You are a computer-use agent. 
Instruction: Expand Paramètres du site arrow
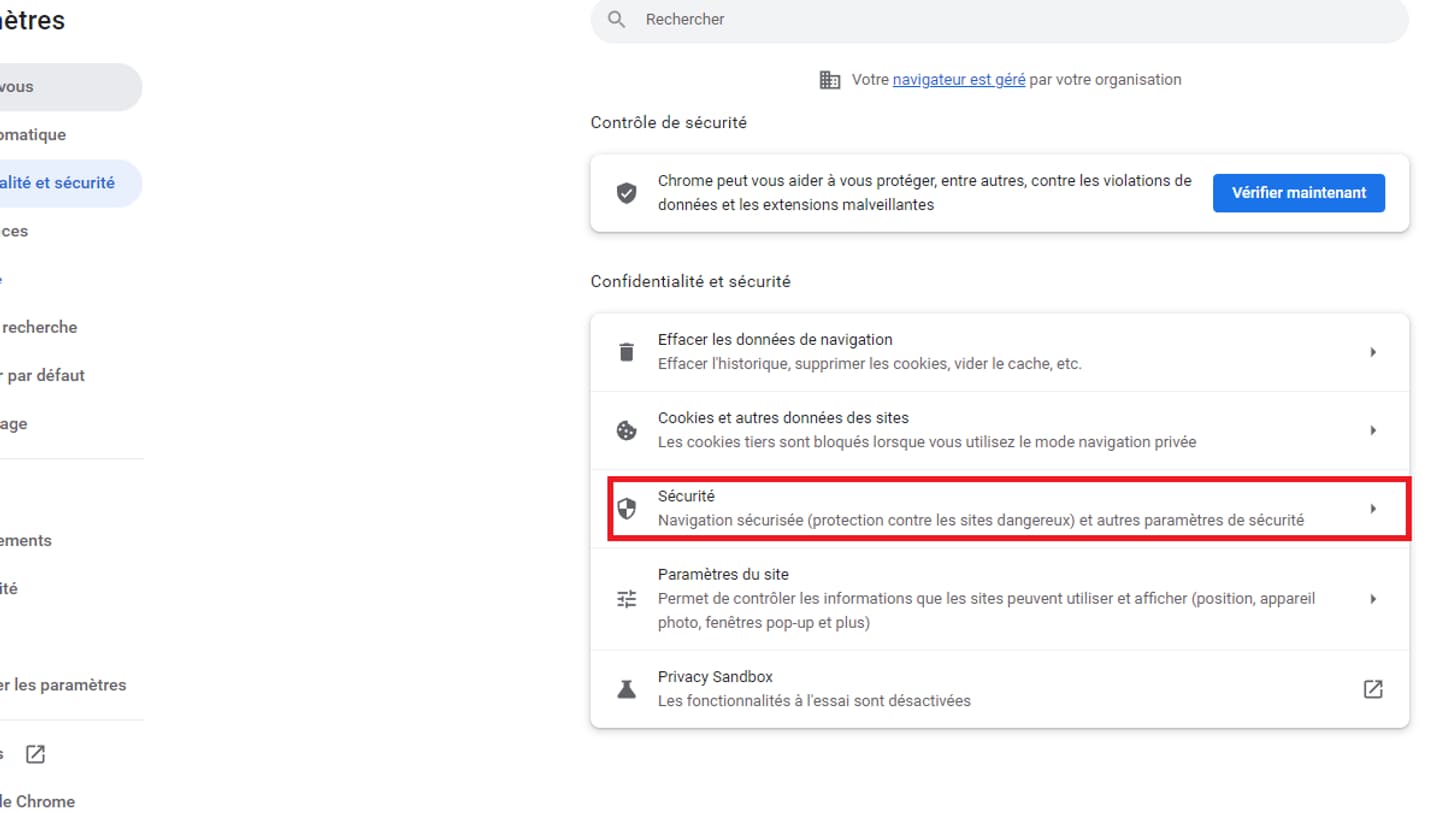pyautogui.click(x=1373, y=599)
